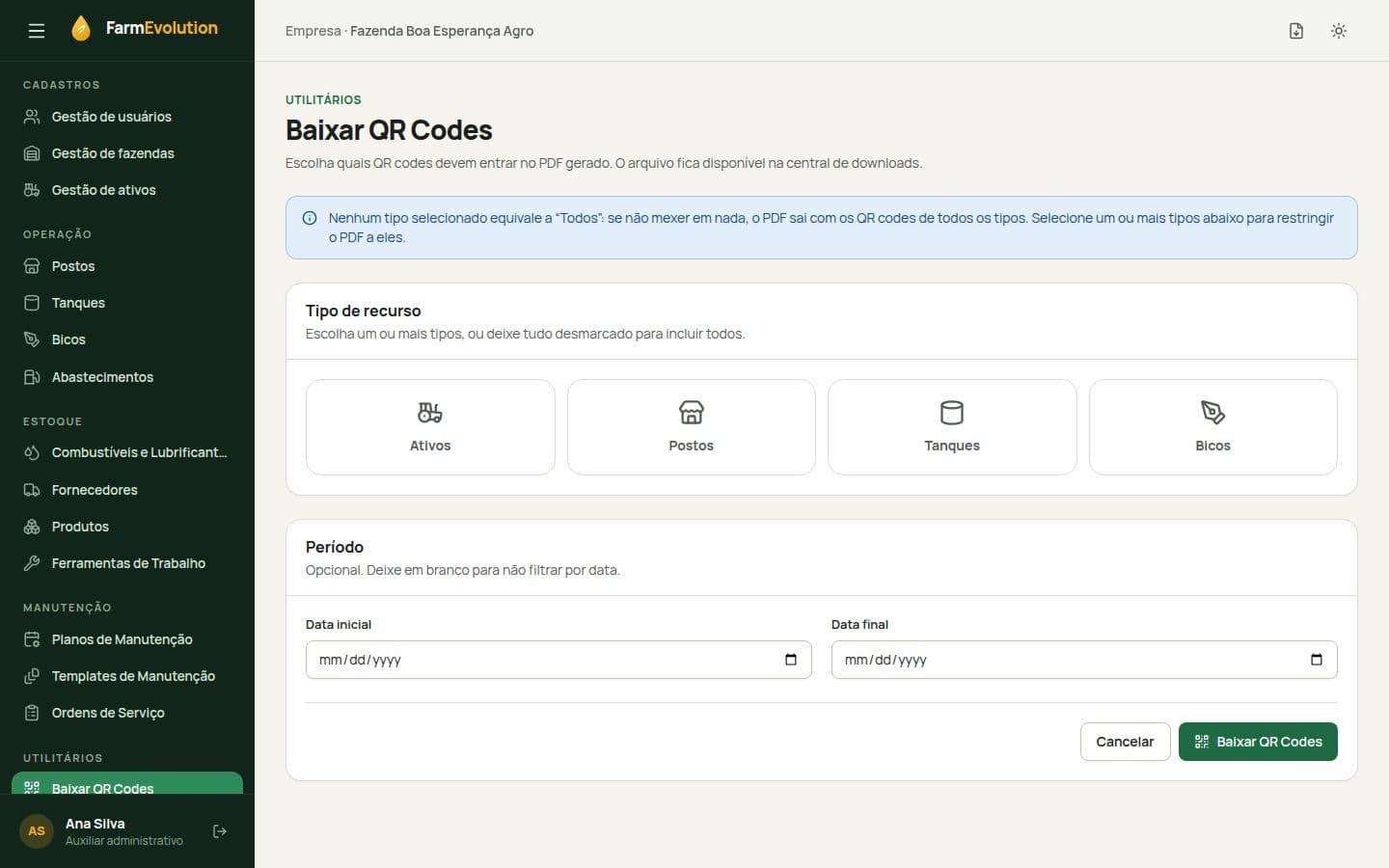The height and width of the screenshot is (868, 1389).
Task: Select the Ativos resource type card
Action: (x=430, y=427)
